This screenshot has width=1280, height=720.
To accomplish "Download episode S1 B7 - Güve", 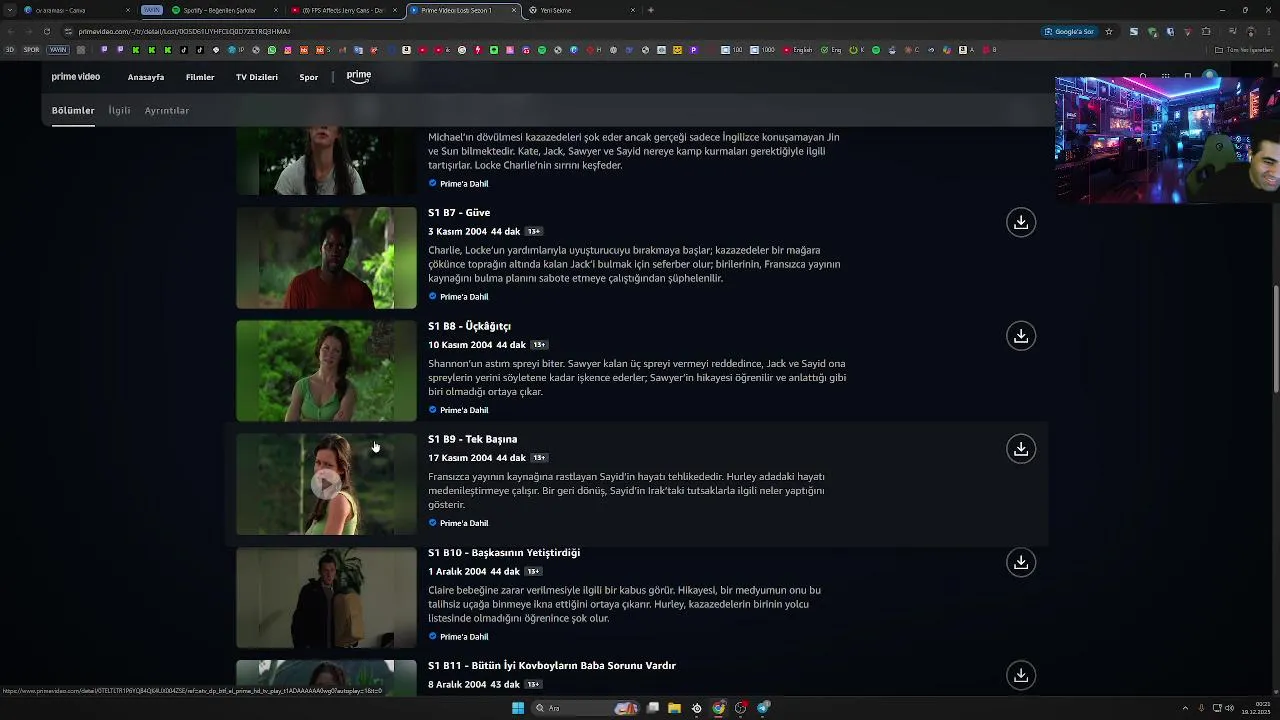I will (x=1021, y=223).
